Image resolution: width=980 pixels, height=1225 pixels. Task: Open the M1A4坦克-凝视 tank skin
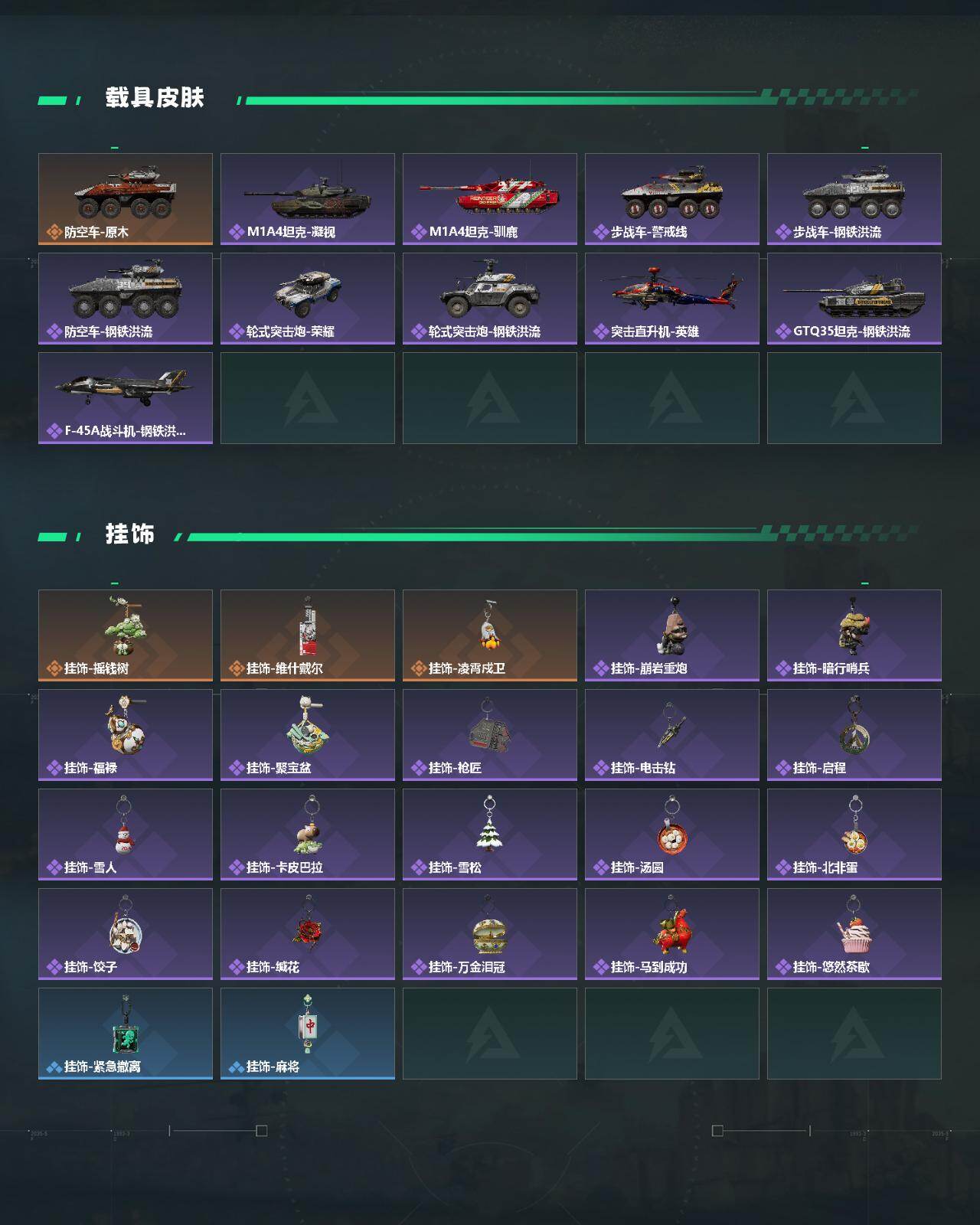308,199
